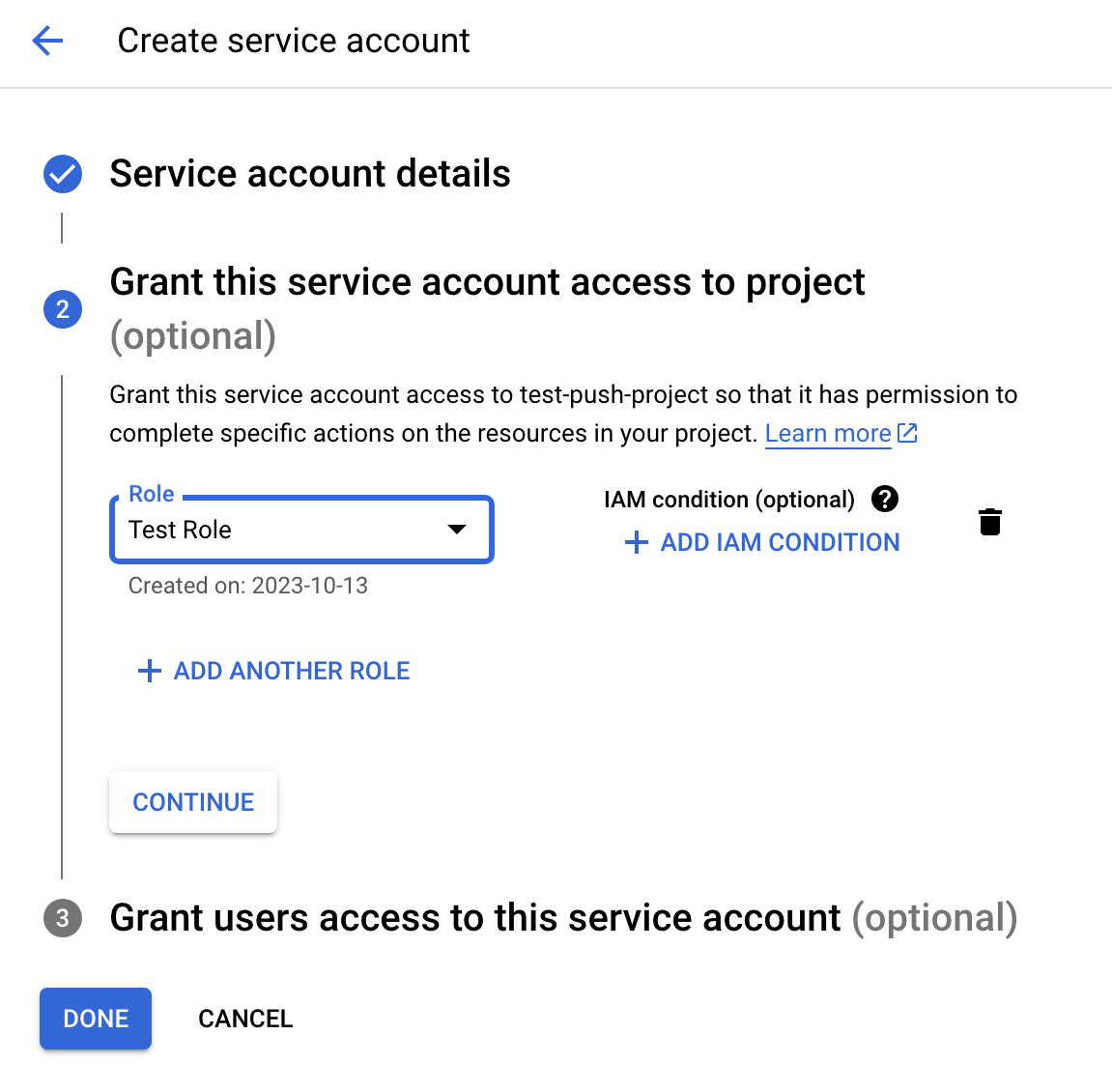Select the Role field to change roles
The width and height of the screenshot is (1112, 1092).
[271, 530]
